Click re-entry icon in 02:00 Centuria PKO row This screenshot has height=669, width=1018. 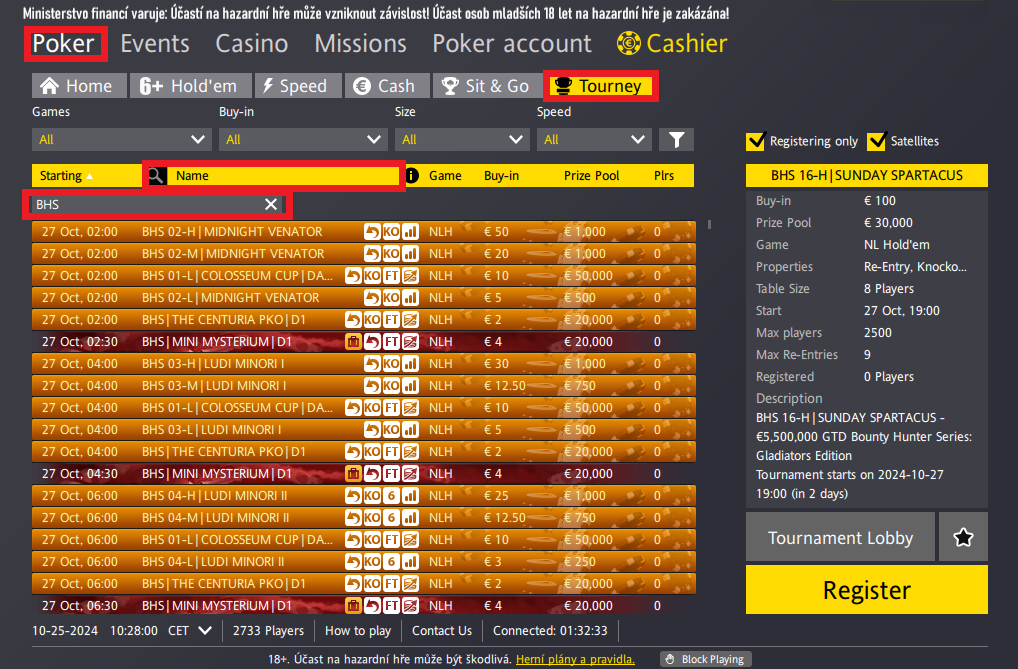tap(353, 320)
